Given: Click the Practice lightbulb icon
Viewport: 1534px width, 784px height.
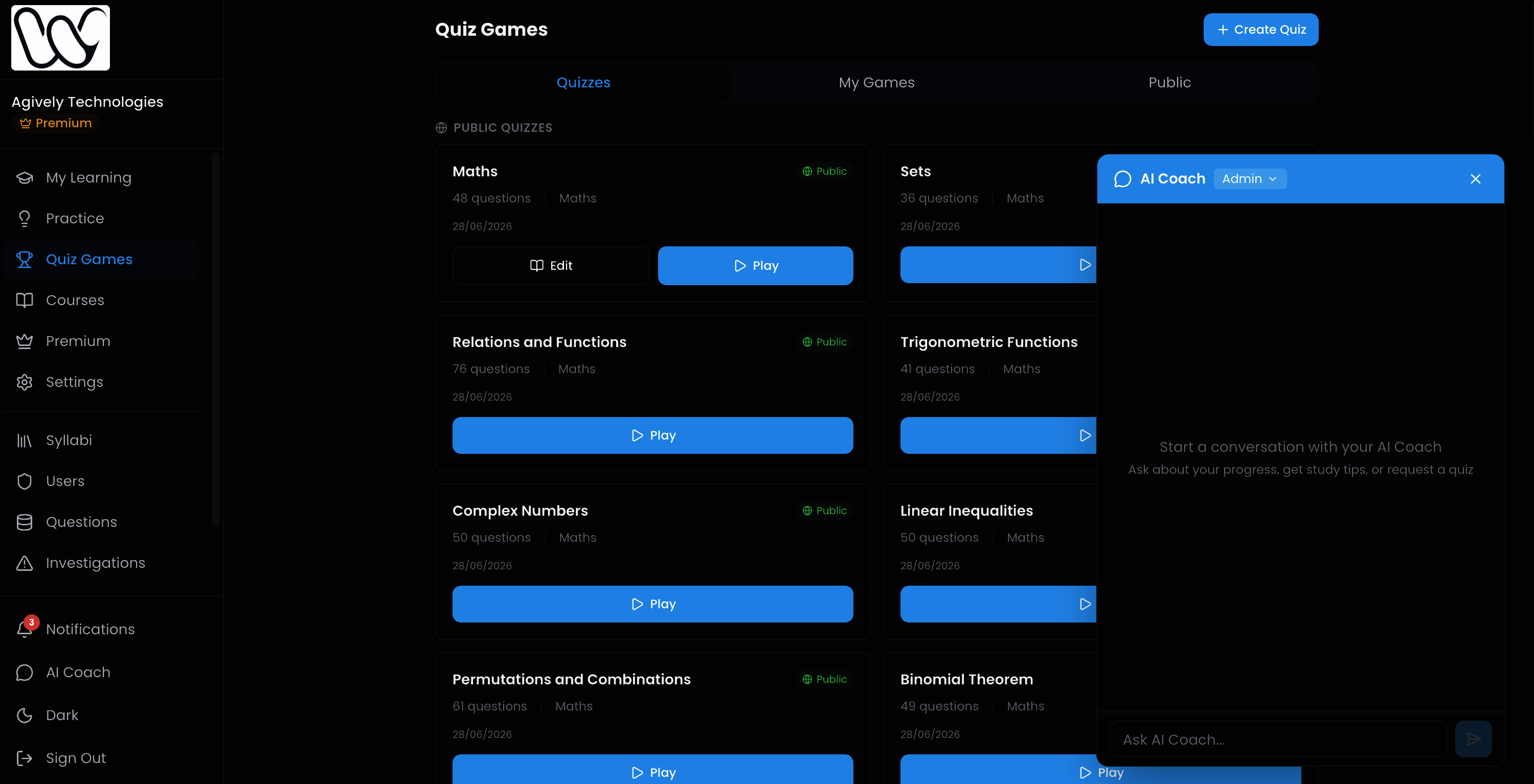Looking at the screenshot, I should (25, 218).
